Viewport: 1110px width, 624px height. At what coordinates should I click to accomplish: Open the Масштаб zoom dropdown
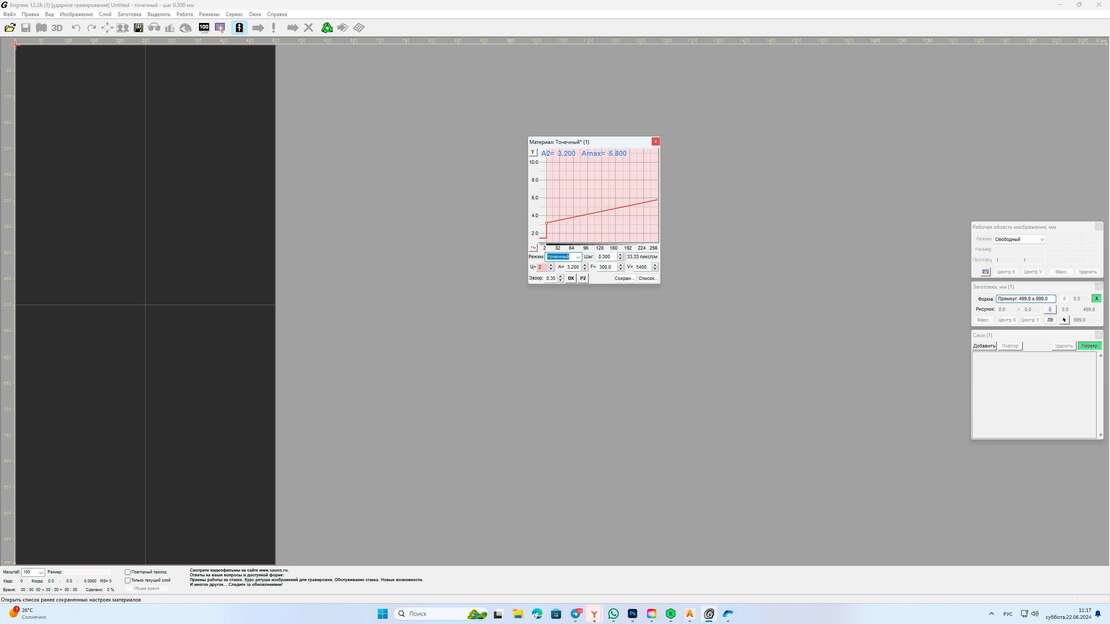pyautogui.click(x=40, y=572)
